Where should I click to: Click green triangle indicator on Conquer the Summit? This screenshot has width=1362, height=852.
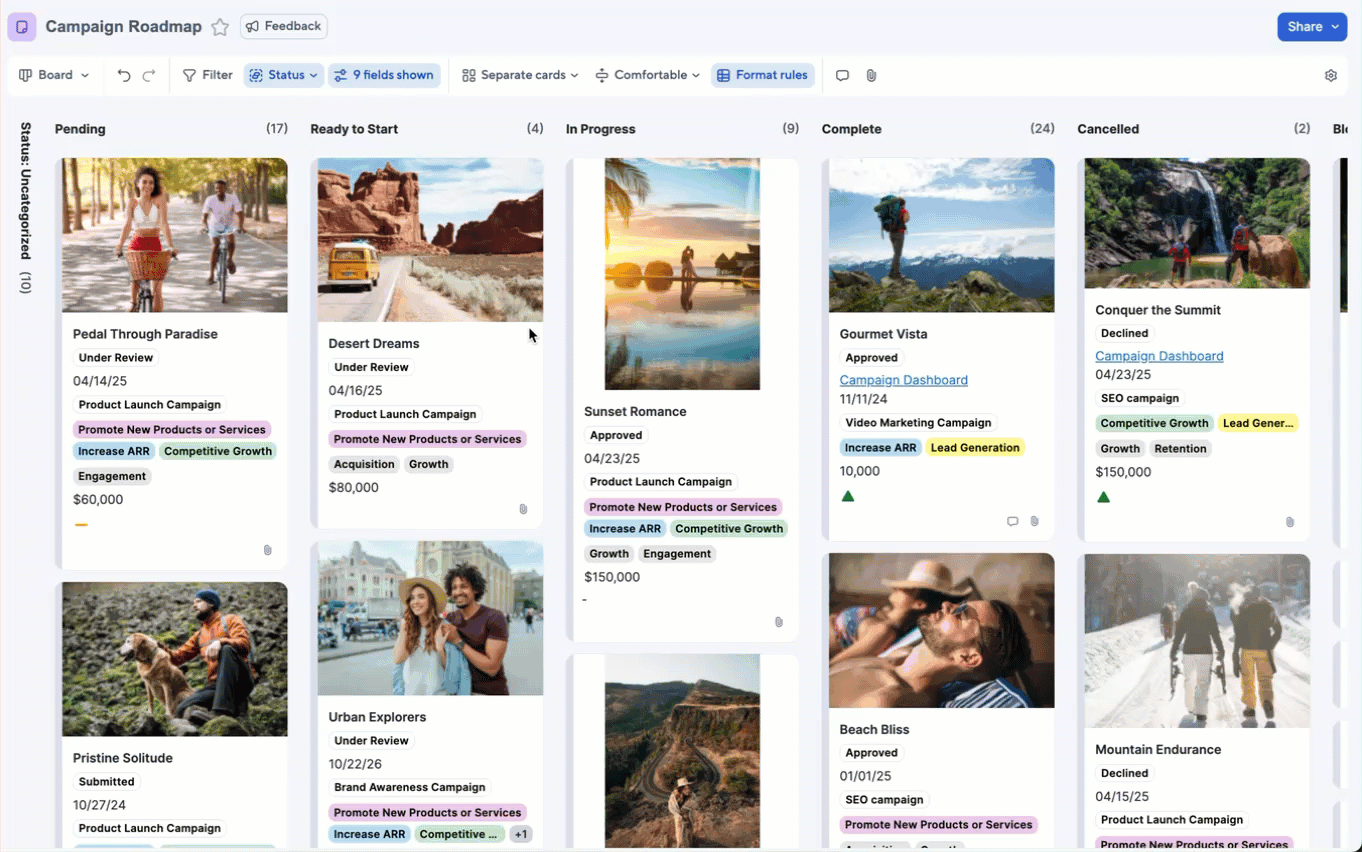coord(1104,497)
